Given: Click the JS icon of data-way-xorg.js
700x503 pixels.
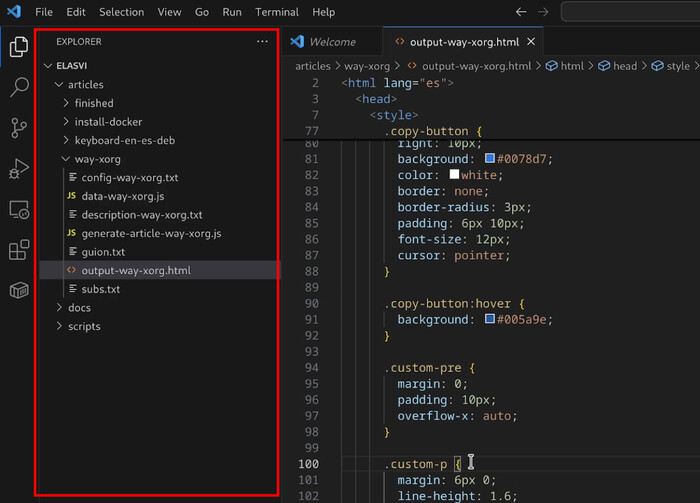Looking at the screenshot, I should click(x=71, y=195).
